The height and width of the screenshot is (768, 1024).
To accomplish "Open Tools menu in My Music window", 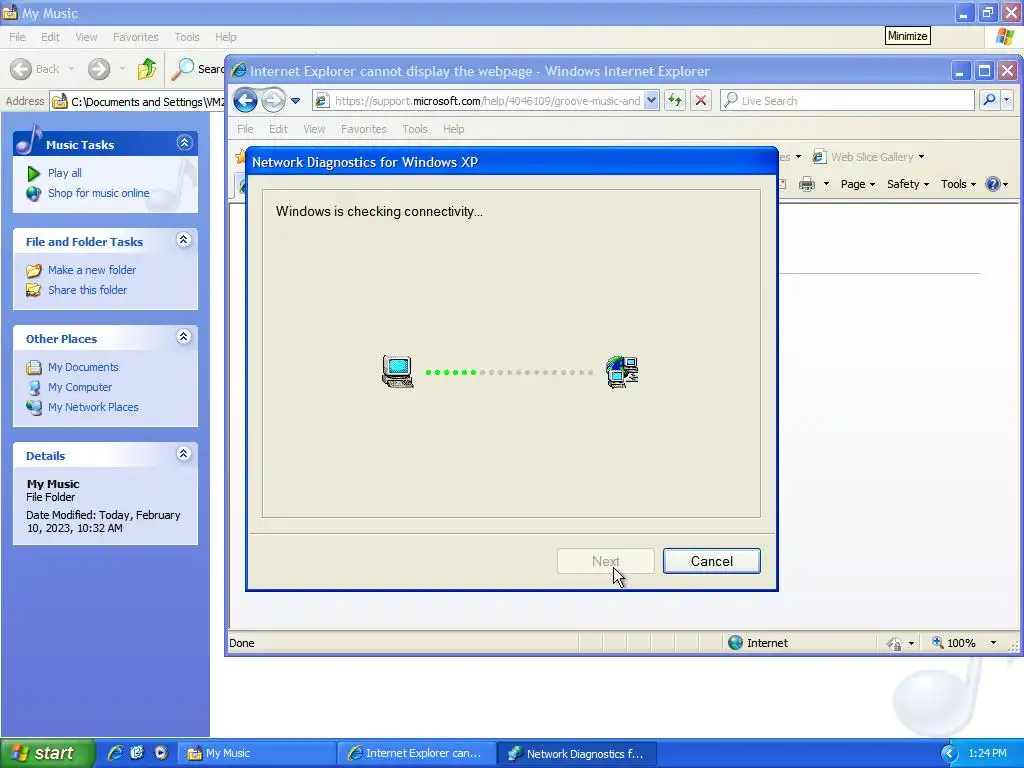I will pyautogui.click(x=187, y=37).
